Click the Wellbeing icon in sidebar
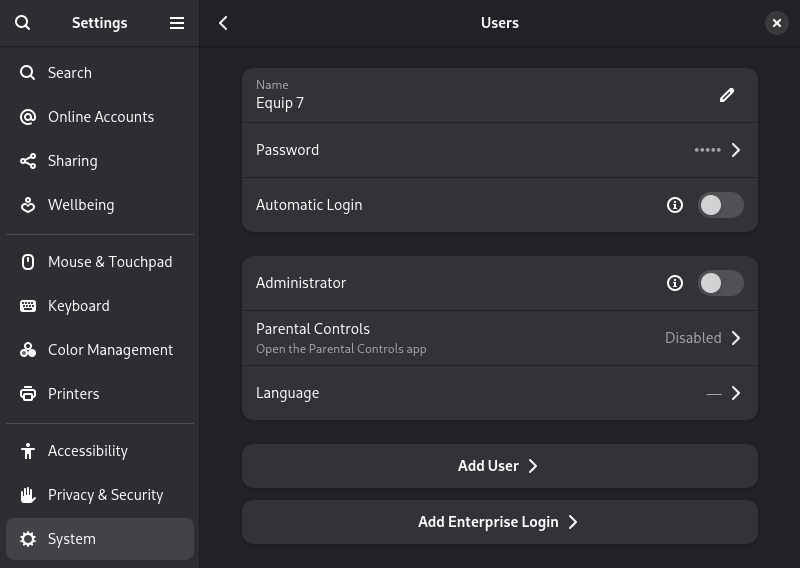Viewport: 800px width, 568px height. [28, 205]
